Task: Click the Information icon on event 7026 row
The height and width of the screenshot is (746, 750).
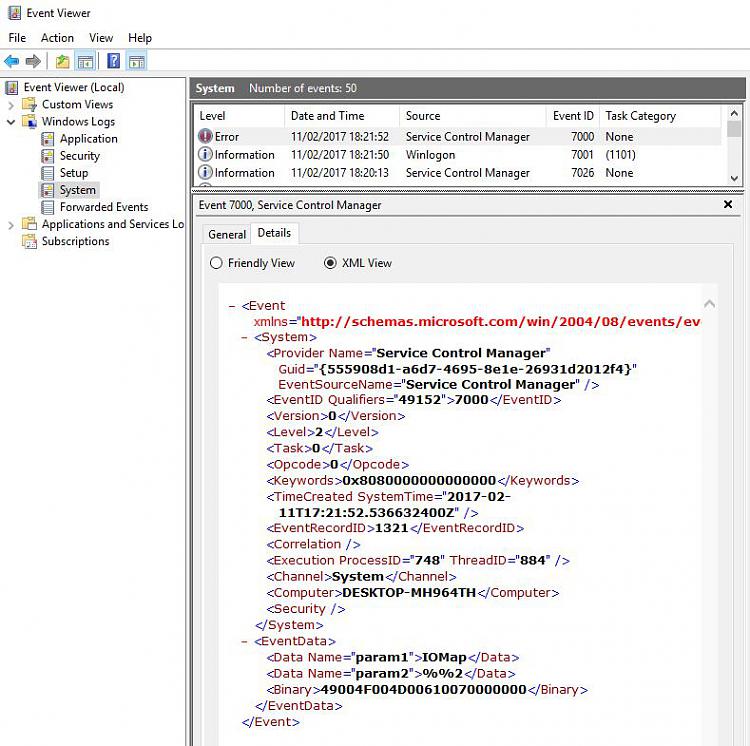Action: [x=205, y=172]
